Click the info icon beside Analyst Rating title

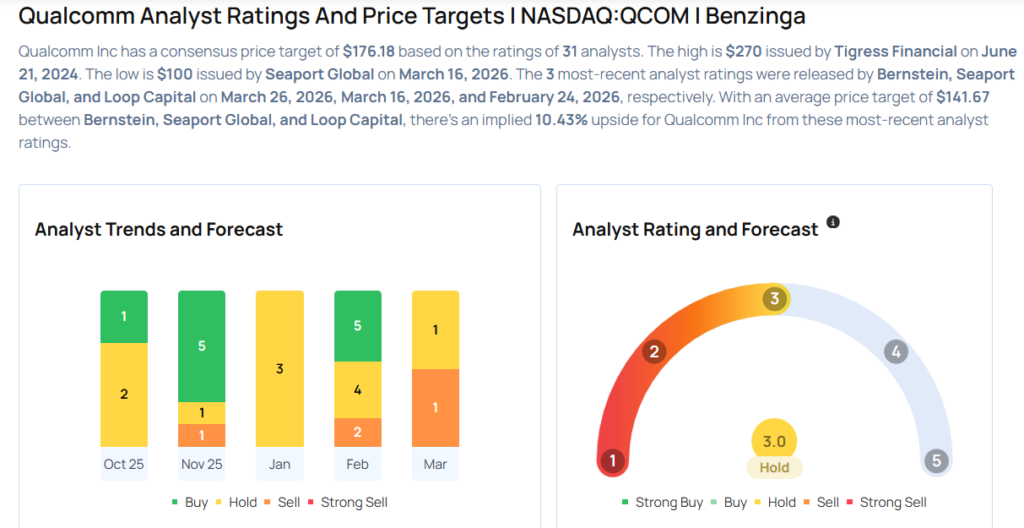pos(833,222)
